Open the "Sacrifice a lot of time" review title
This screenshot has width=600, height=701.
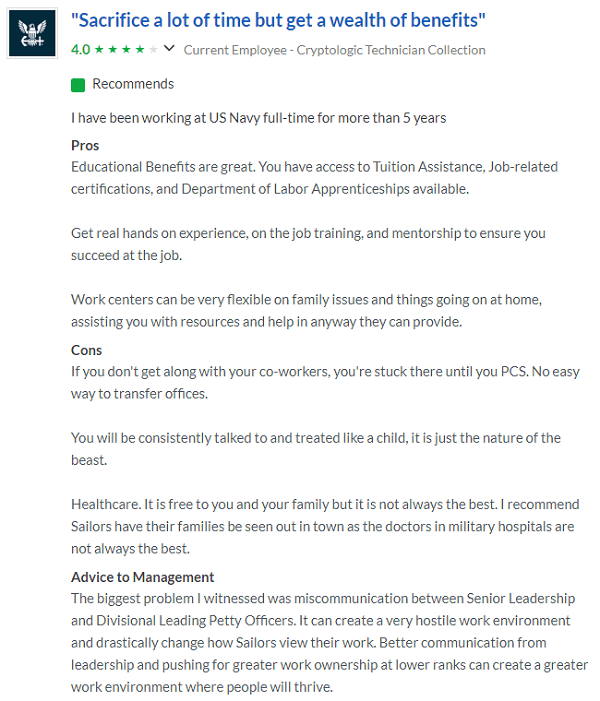coord(279,20)
